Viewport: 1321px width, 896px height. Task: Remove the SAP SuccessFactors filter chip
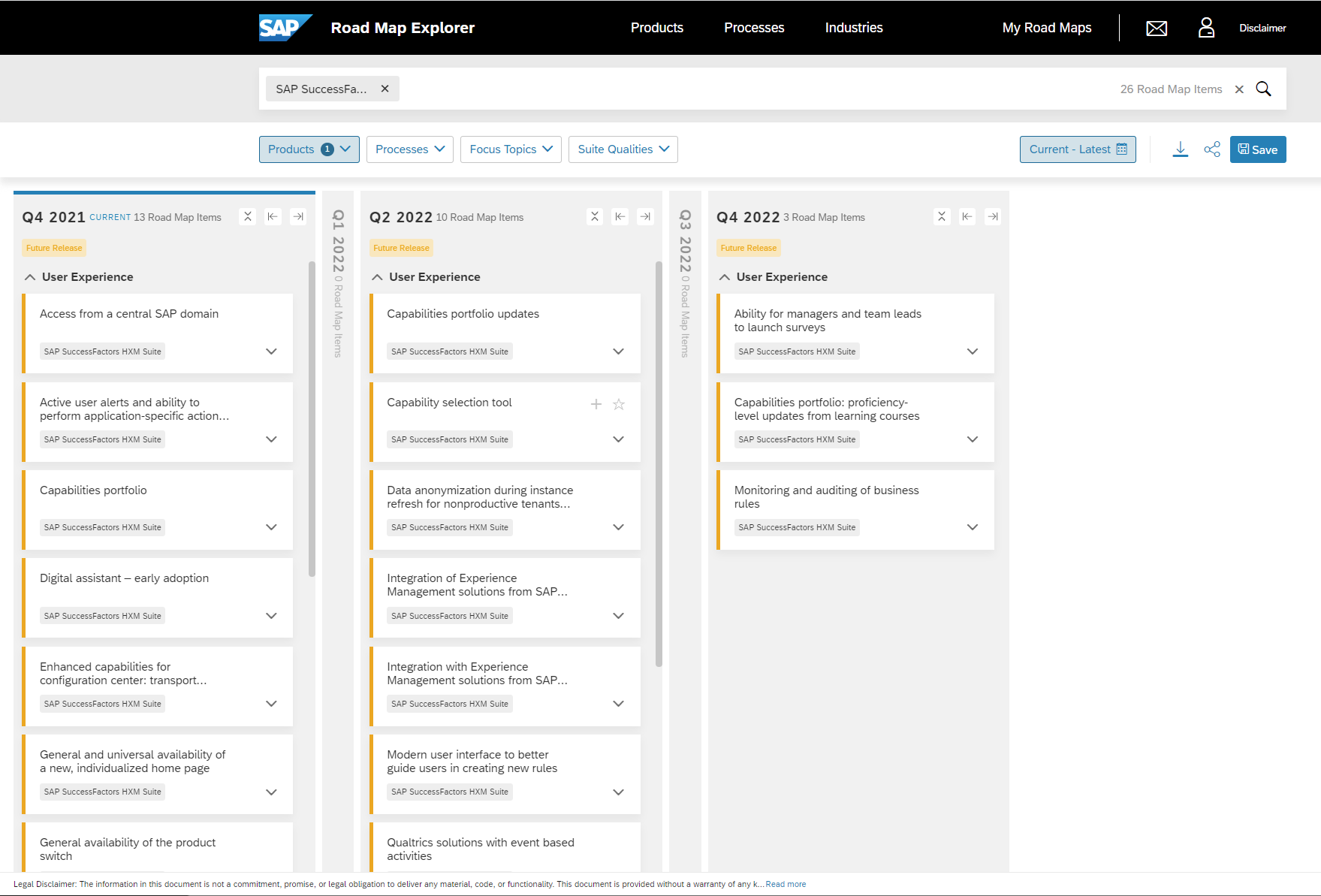click(x=385, y=89)
